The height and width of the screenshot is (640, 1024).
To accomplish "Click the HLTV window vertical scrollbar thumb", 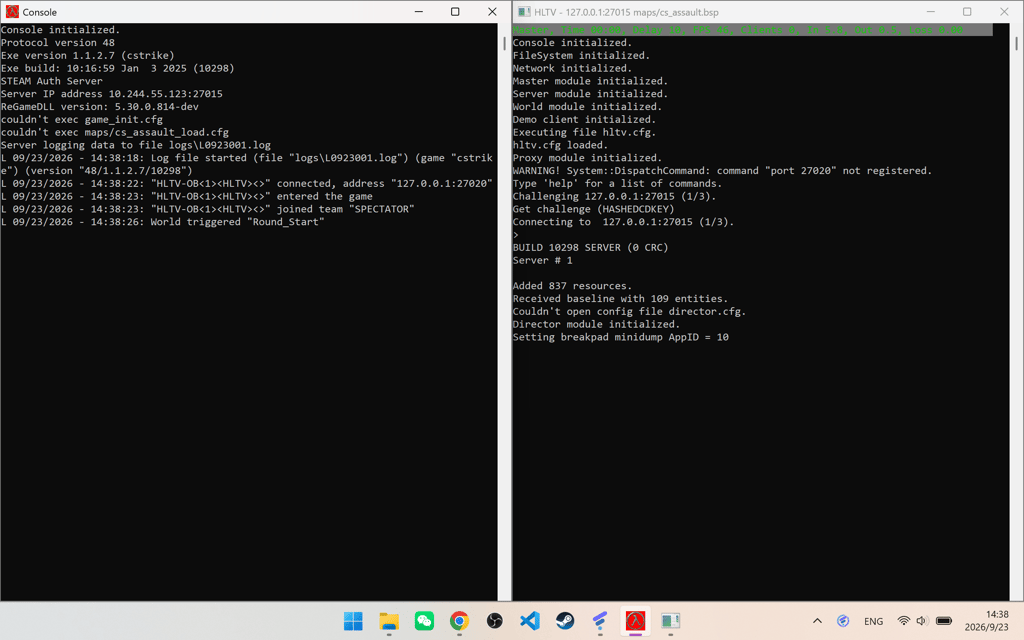I will coord(1016,43).
